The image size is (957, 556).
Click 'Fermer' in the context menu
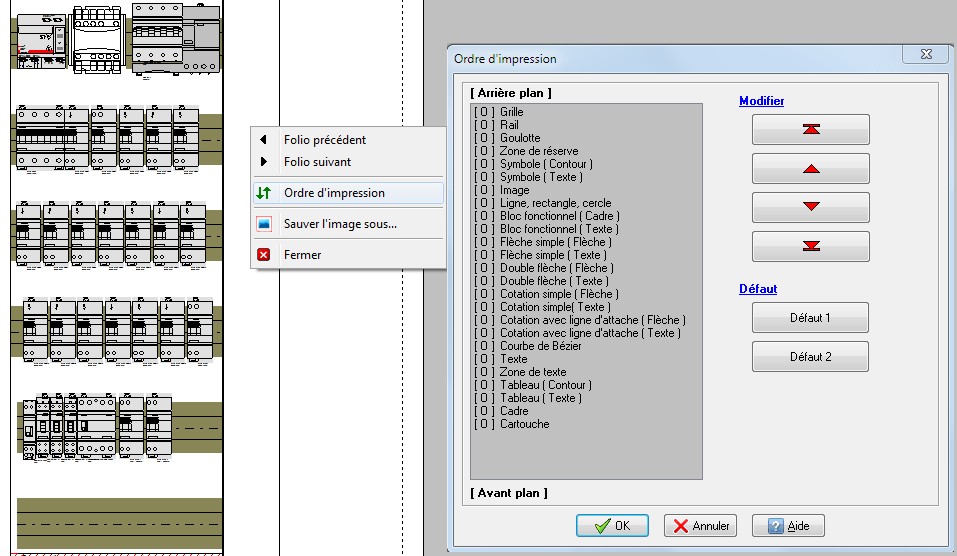pyautogui.click(x=302, y=255)
